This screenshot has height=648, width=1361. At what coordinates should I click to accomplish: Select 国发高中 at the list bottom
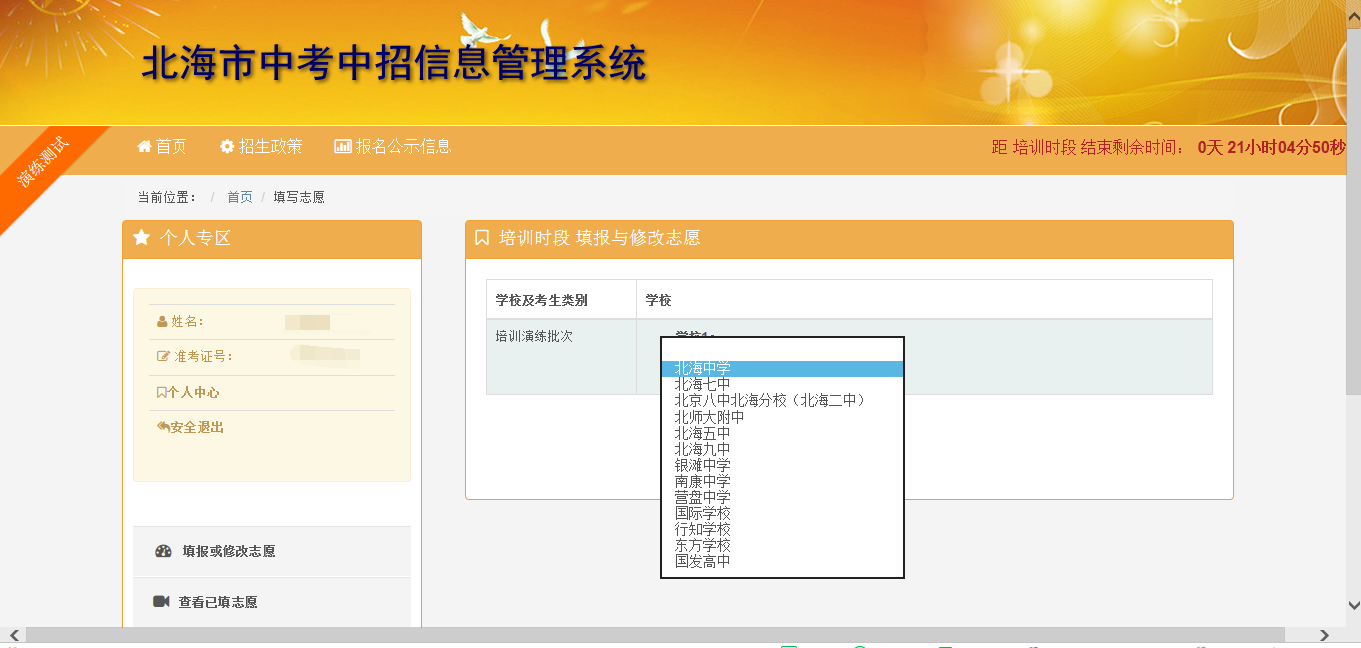(702, 561)
